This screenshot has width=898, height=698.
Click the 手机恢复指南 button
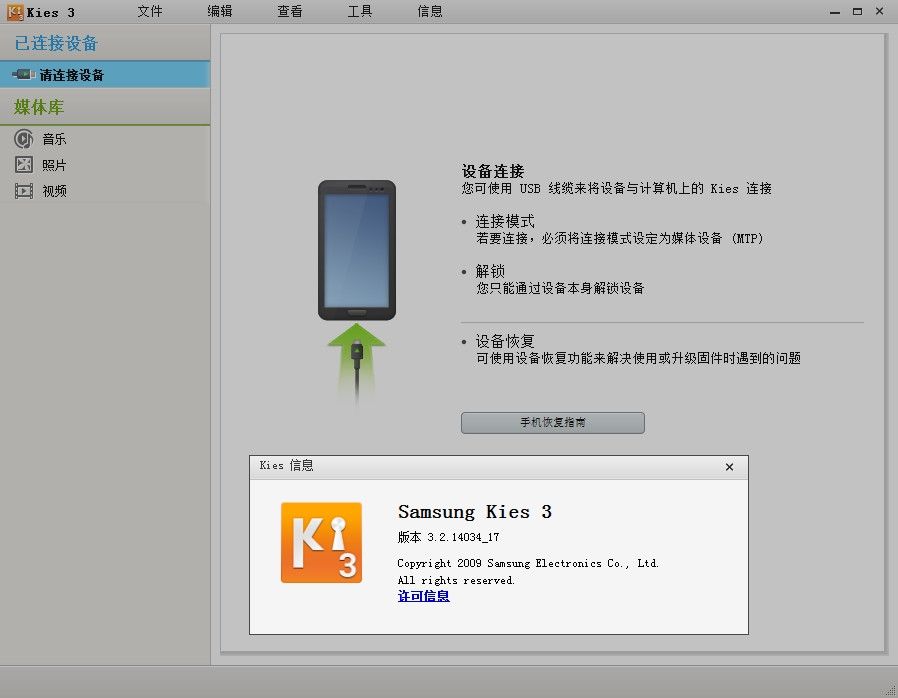pos(553,423)
